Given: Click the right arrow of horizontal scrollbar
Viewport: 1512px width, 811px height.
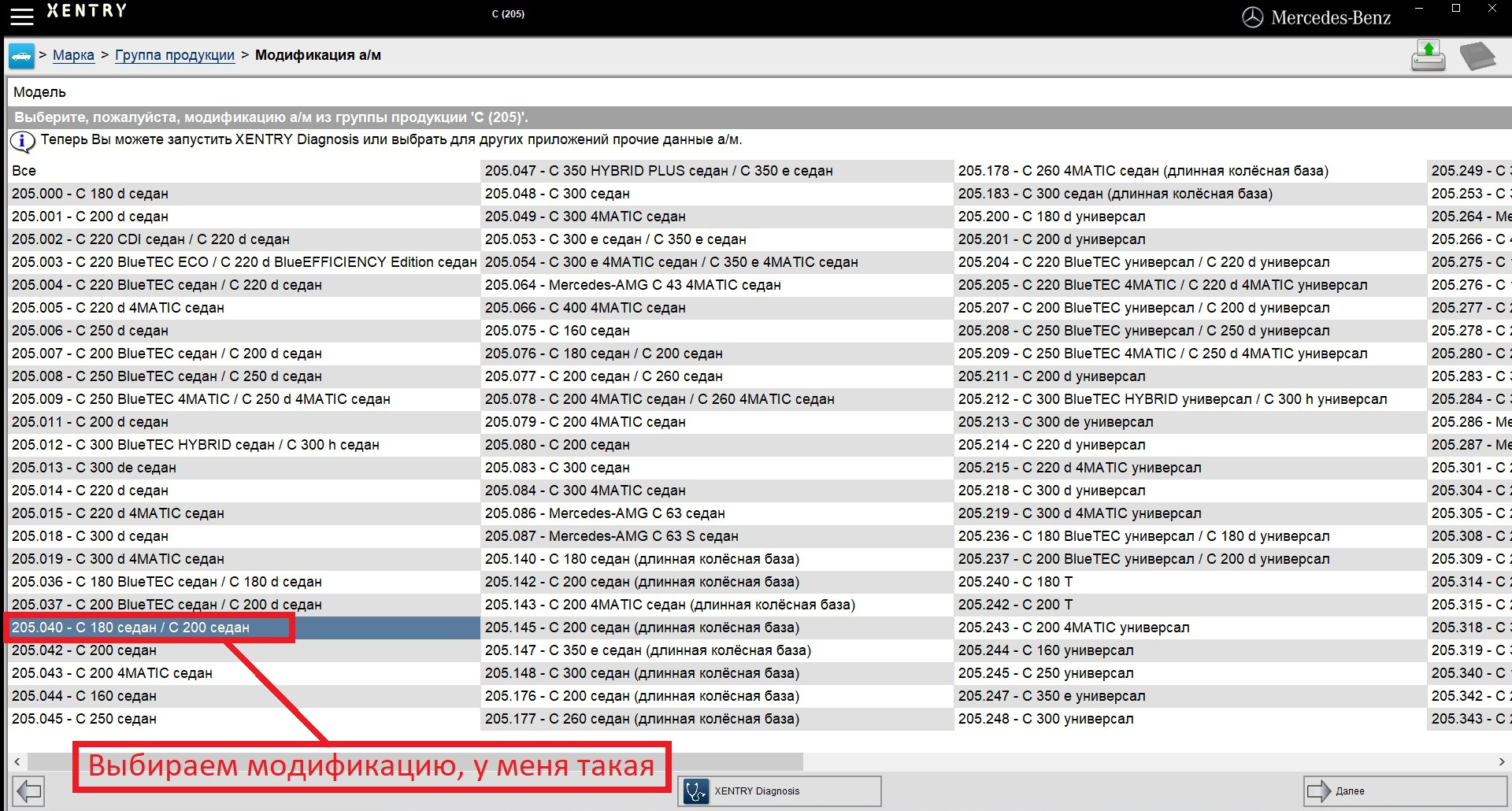Looking at the screenshot, I should (1502, 761).
